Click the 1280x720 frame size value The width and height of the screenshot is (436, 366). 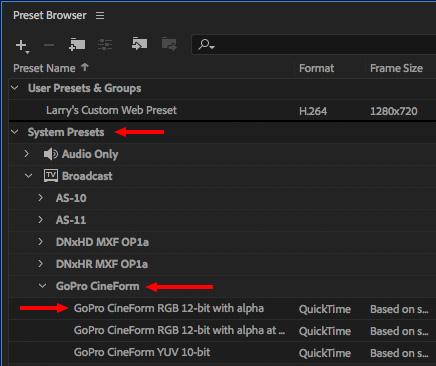click(394, 111)
